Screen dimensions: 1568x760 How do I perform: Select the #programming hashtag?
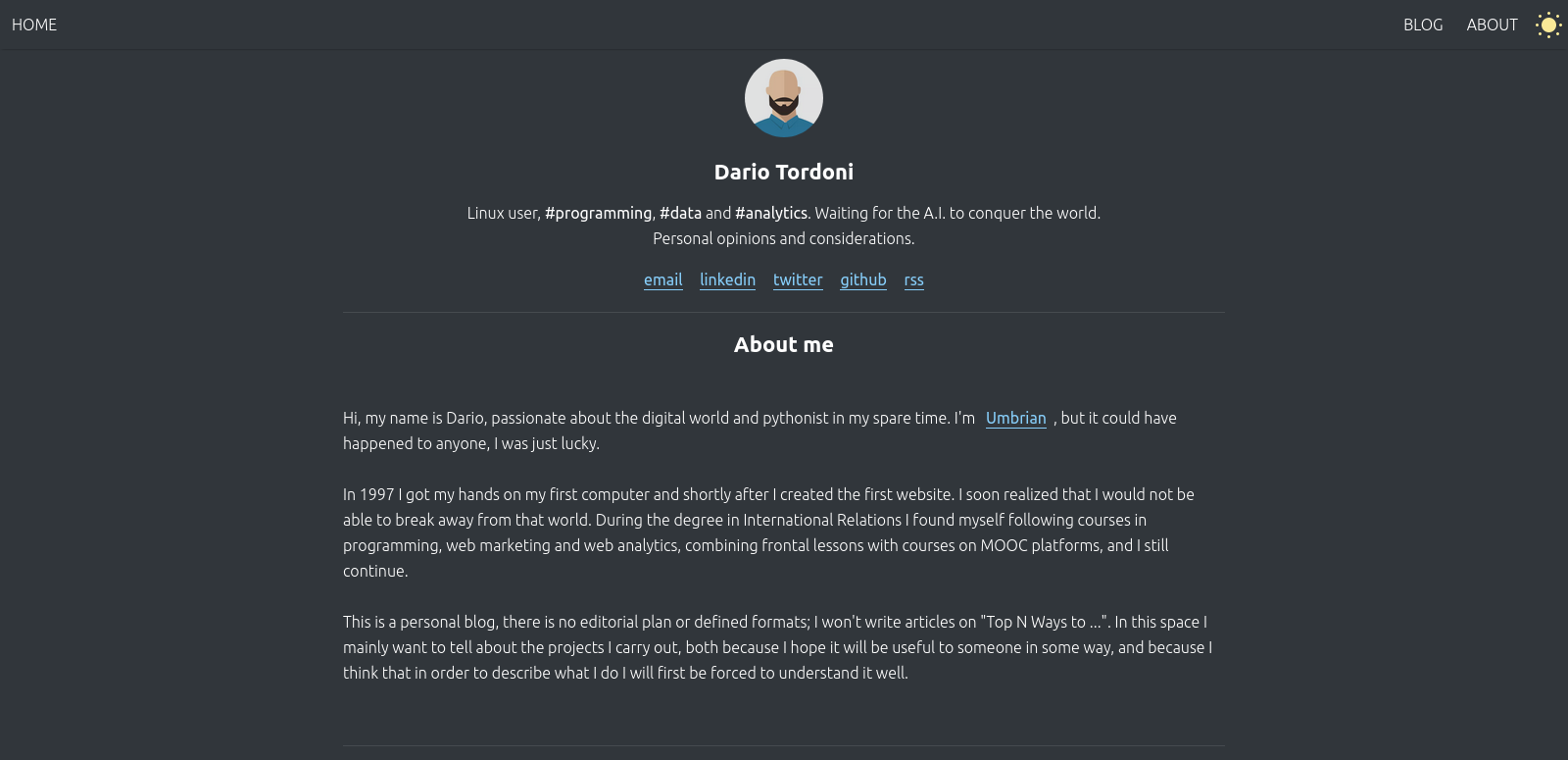coord(598,213)
